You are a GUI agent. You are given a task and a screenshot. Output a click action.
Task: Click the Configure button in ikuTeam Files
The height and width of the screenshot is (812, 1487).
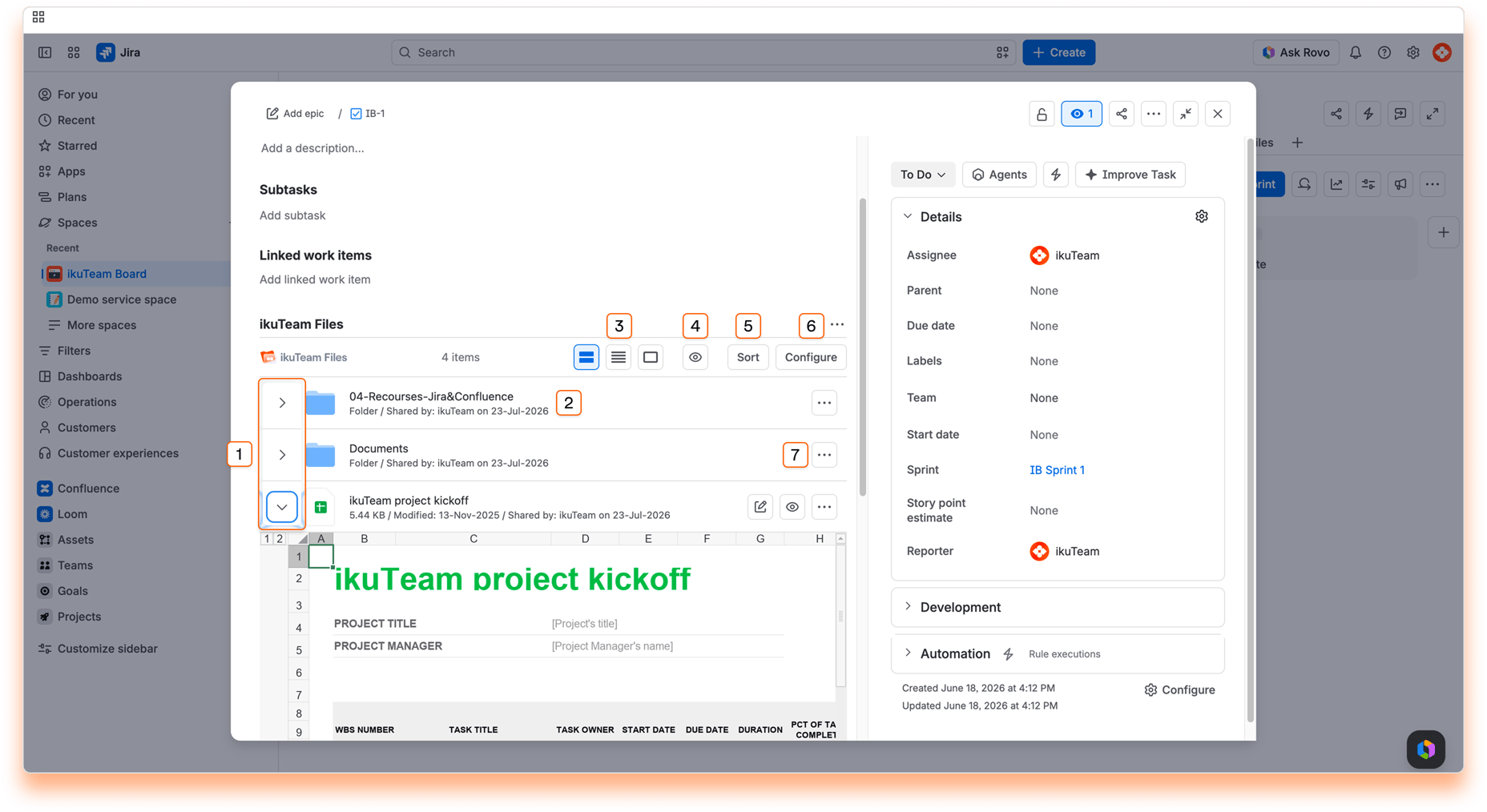(811, 357)
